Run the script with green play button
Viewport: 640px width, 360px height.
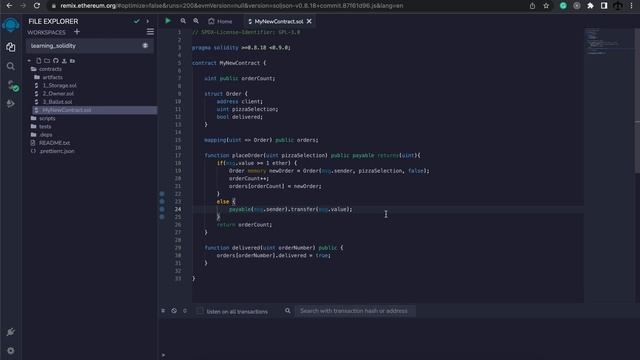pos(168,21)
